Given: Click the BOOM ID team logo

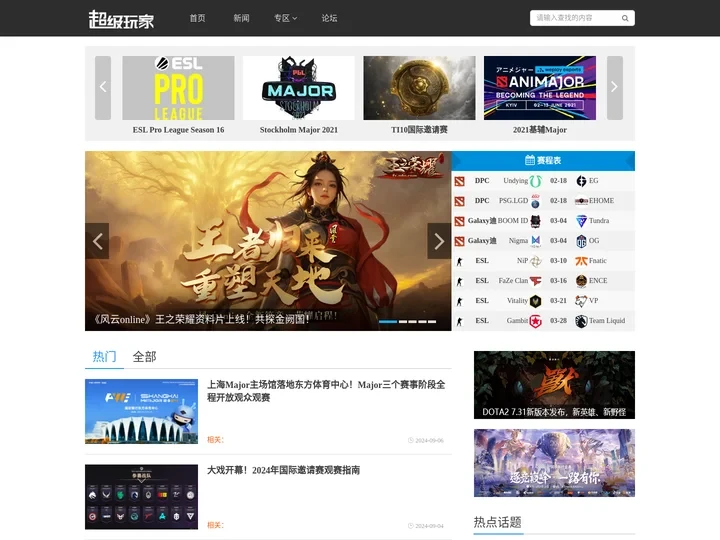Looking at the screenshot, I should (x=535, y=221).
